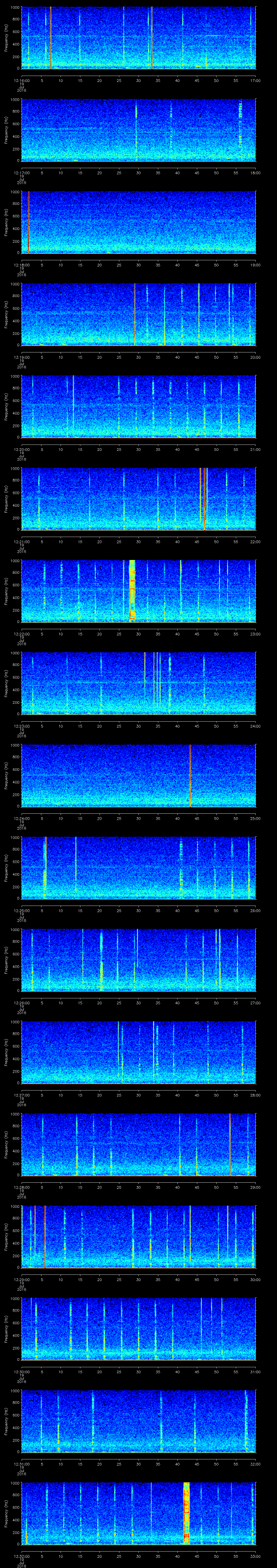Screen dimensions: 277x1568
Task: Click the 33:00 end label of last spectrogram
Action: tap(255, 1556)
